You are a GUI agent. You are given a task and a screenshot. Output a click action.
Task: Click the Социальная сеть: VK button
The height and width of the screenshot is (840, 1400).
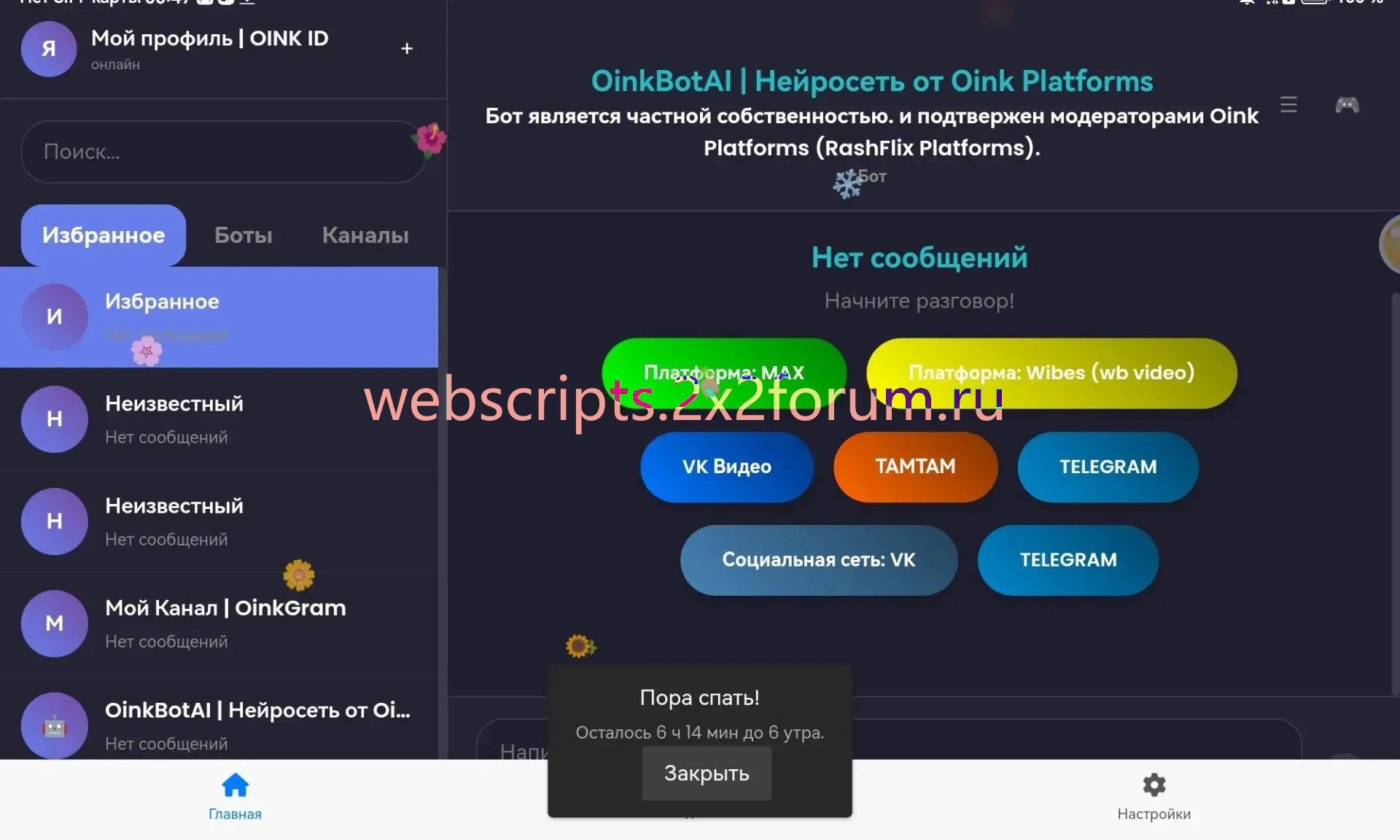click(818, 560)
